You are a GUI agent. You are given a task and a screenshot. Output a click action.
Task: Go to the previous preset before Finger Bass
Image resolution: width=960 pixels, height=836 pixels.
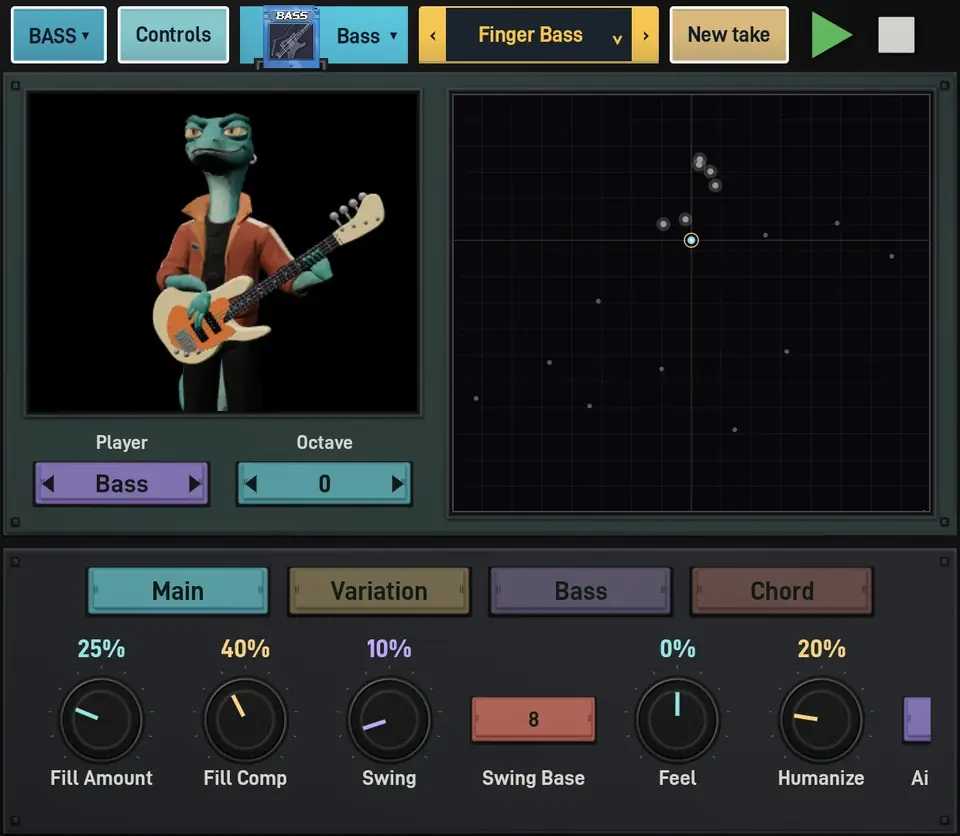coord(433,36)
